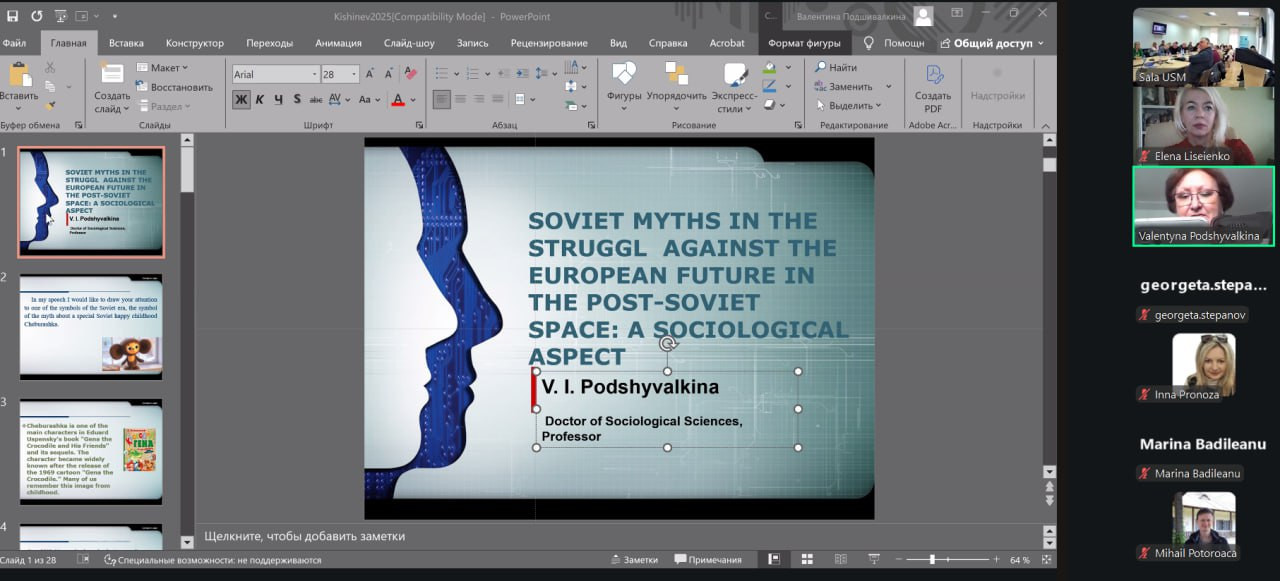Click the Общий доступ share button
The height and width of the screenshot is (581, 1280).
click(x=991, y=43)
